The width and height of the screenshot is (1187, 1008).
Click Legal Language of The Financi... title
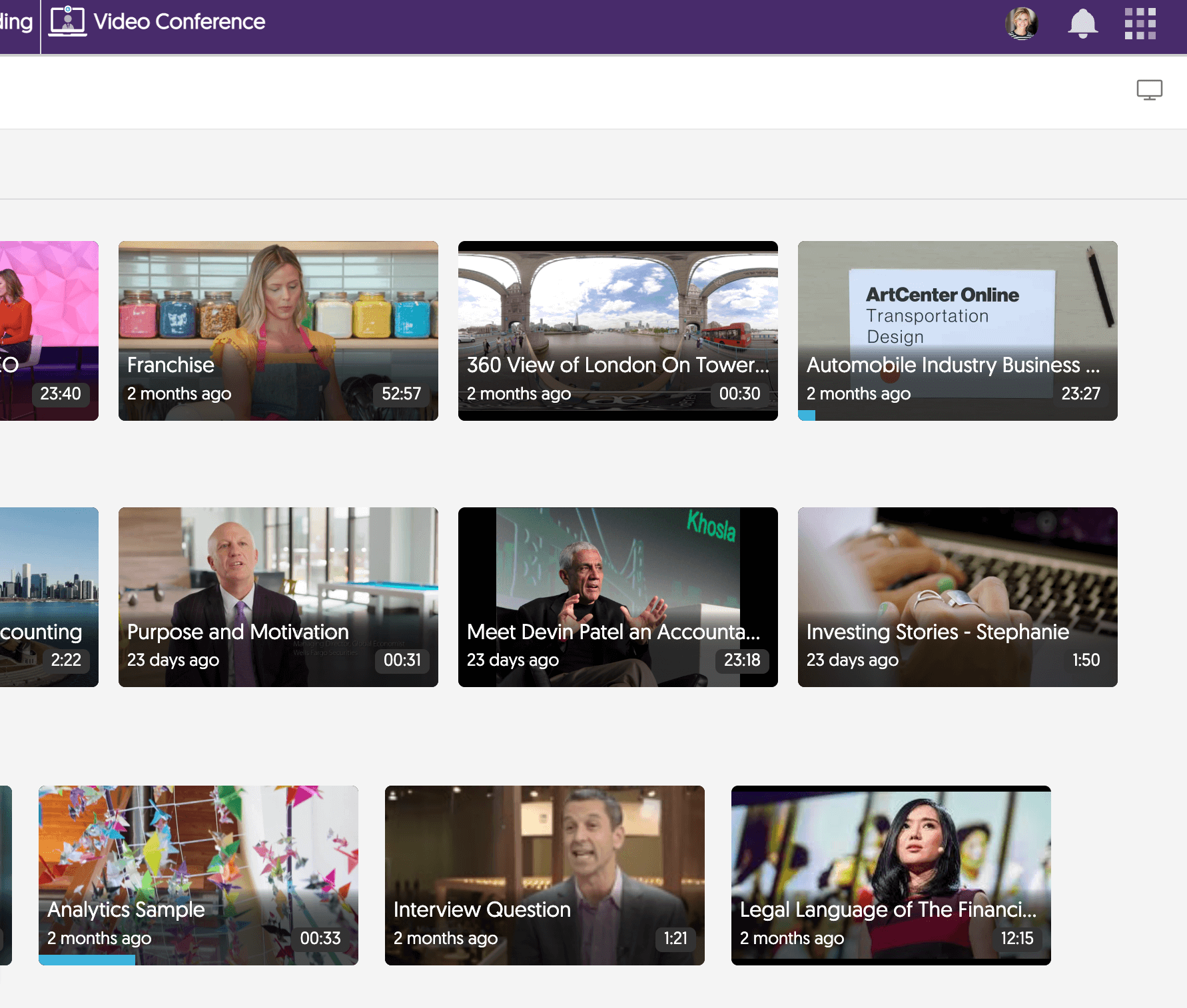pyautogui.click(x=888, y=909)
